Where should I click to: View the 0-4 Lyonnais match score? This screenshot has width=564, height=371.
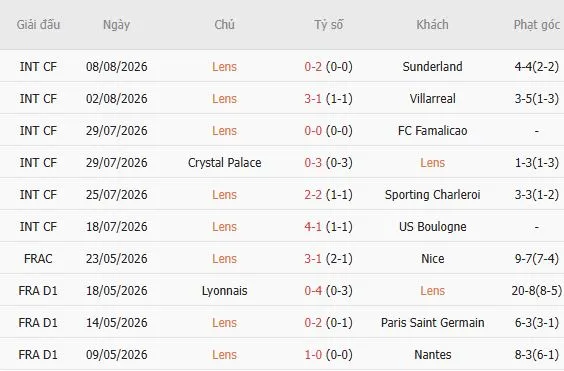coord(313,291)
